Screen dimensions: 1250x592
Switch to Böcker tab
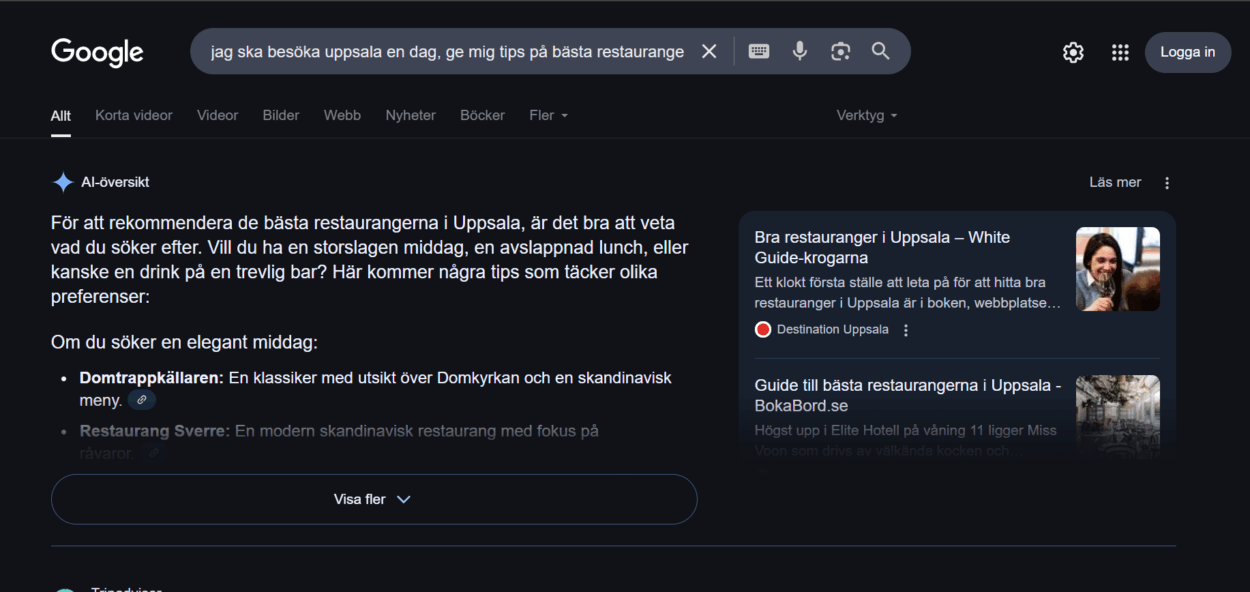click(x=483, y=115)
